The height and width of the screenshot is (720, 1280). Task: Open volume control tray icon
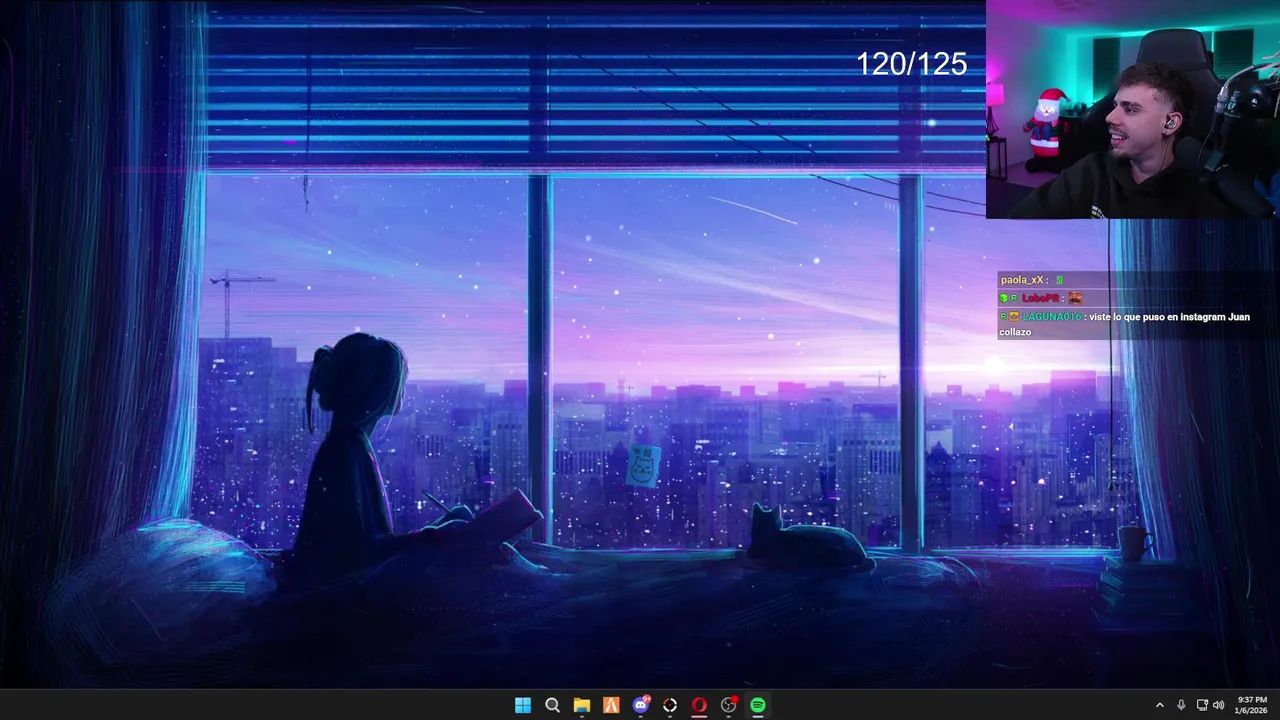pos(1218,705)
